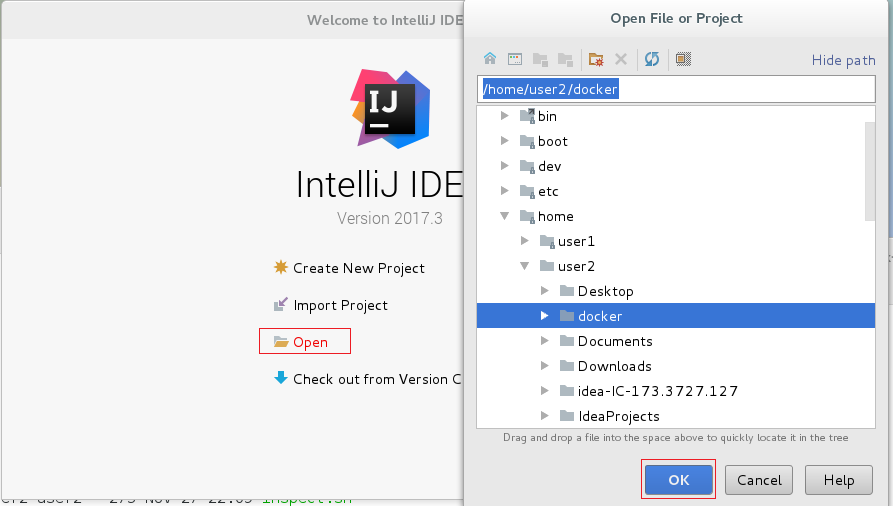
Task: Click the Create New Project star icon
Action: [x=281, y=267]
